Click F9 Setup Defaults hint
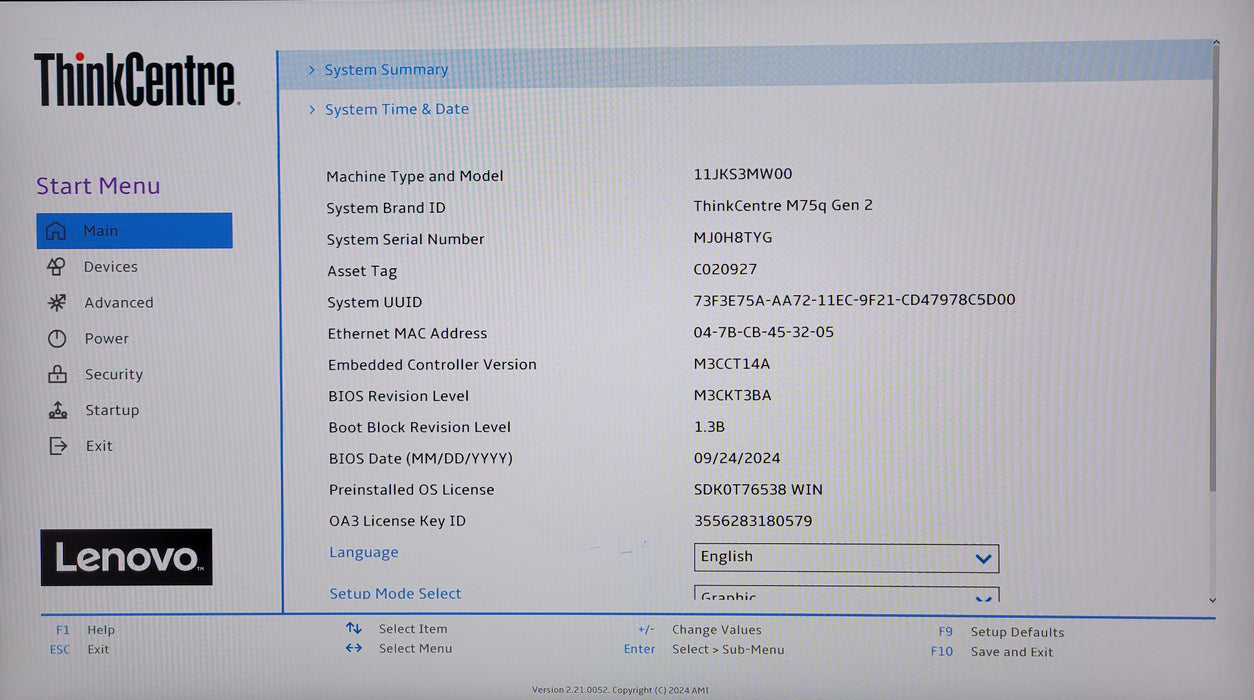The height and width of the screenshot is (700, 1254). [1001, 632]
